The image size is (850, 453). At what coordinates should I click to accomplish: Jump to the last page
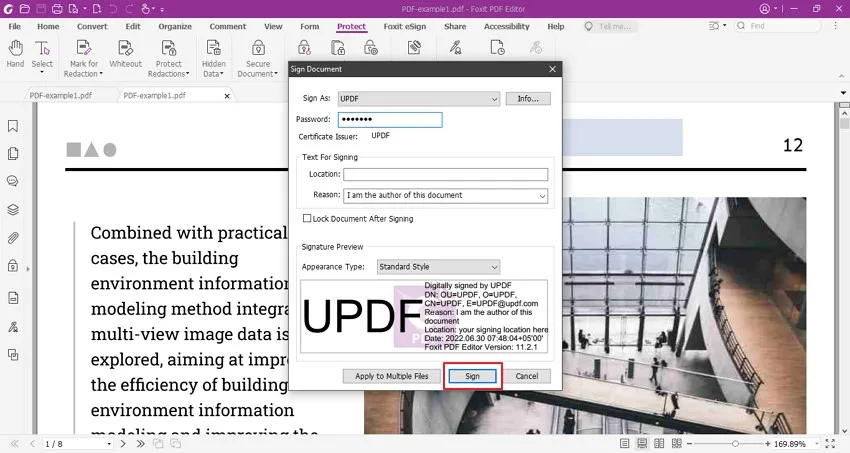pos(140,444)
